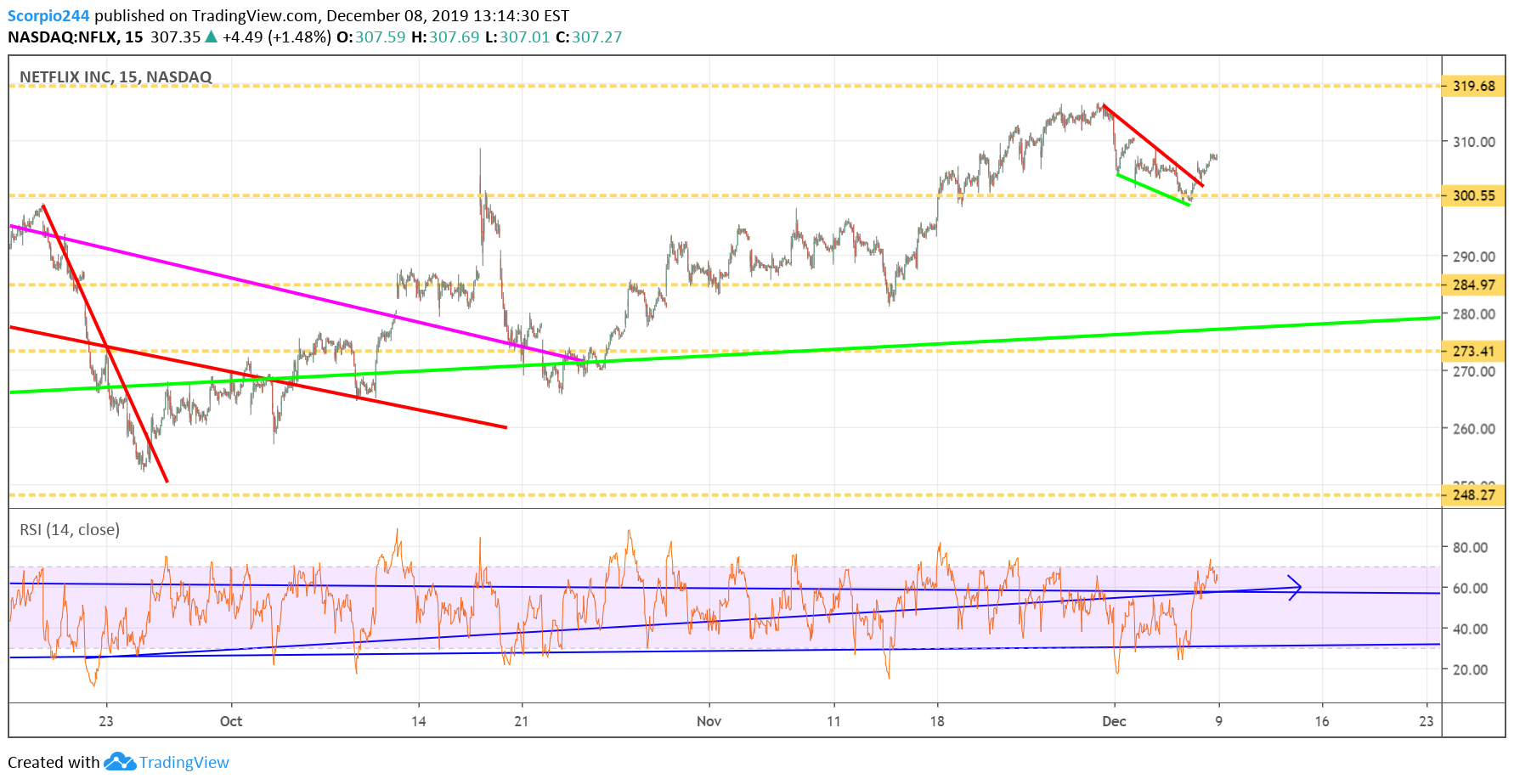Click the TradingView cloud logo icon
This screenshot has height=784, width=1514.
point(120,762)
